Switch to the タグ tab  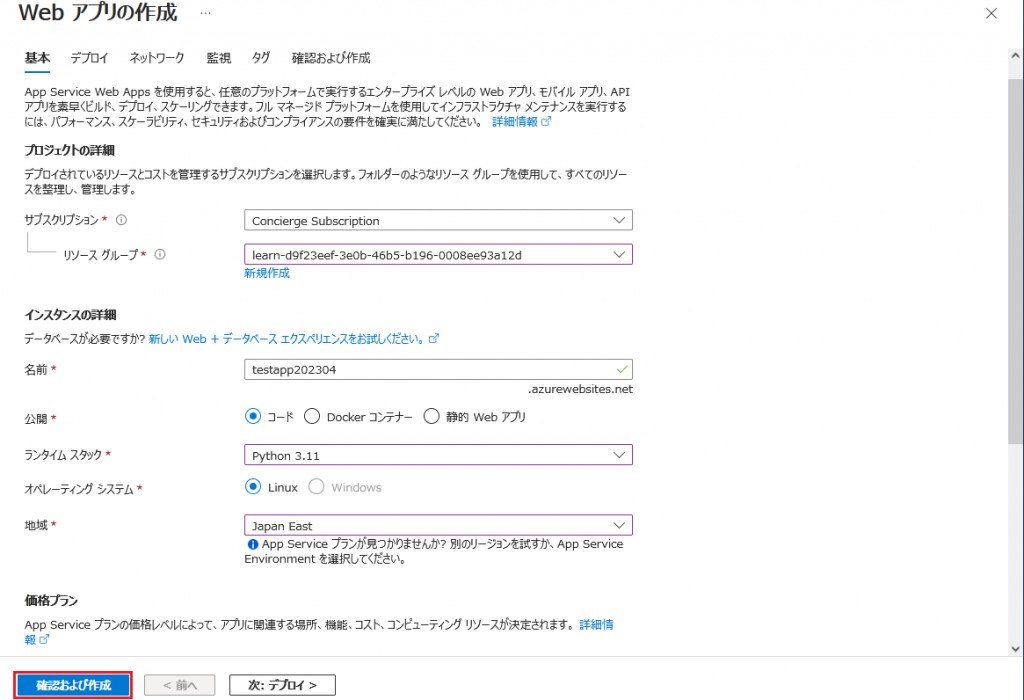[261, 58]
